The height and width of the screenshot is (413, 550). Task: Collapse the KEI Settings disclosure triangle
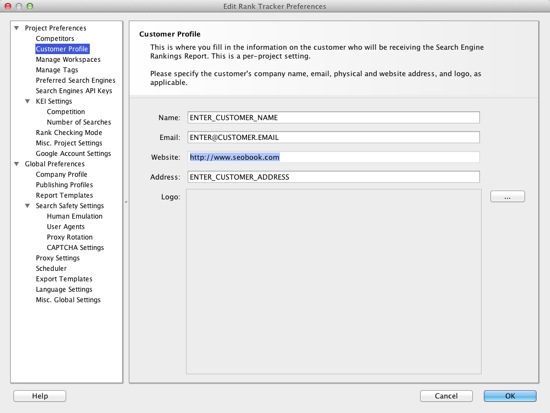pyautogui.click(x=27, y=101)
